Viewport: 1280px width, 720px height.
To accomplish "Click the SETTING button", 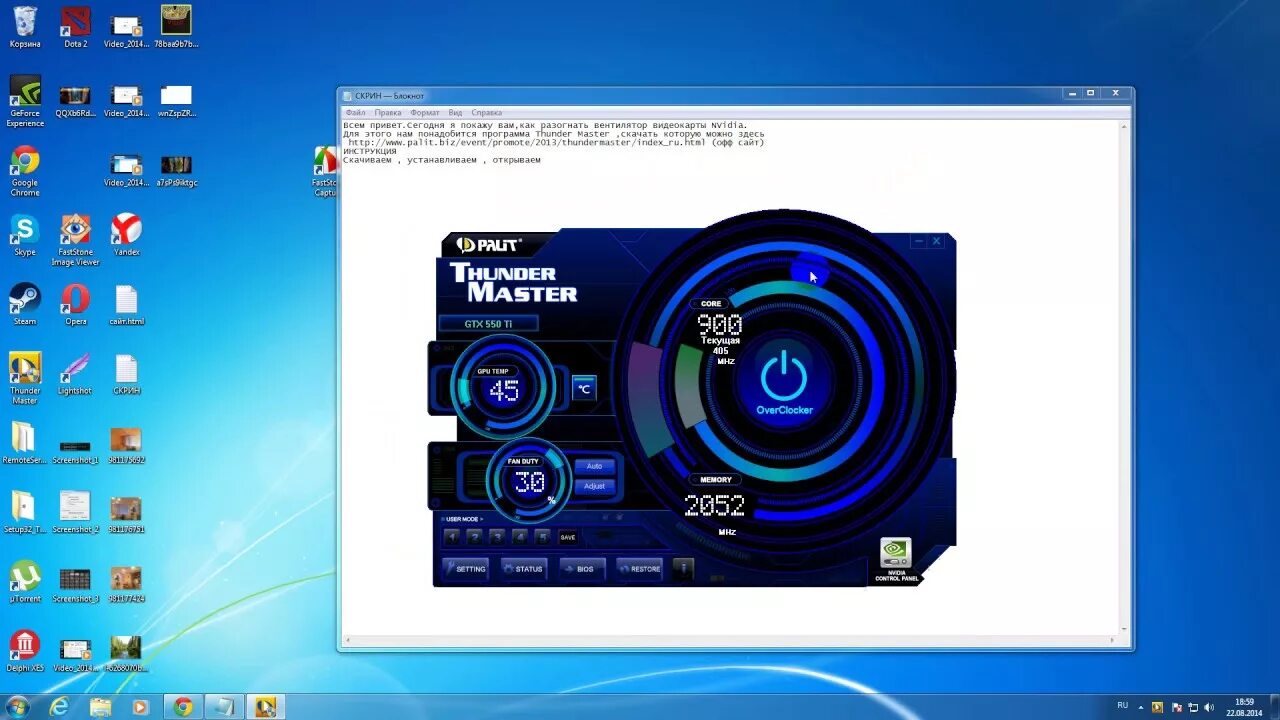I will point(466,569).
